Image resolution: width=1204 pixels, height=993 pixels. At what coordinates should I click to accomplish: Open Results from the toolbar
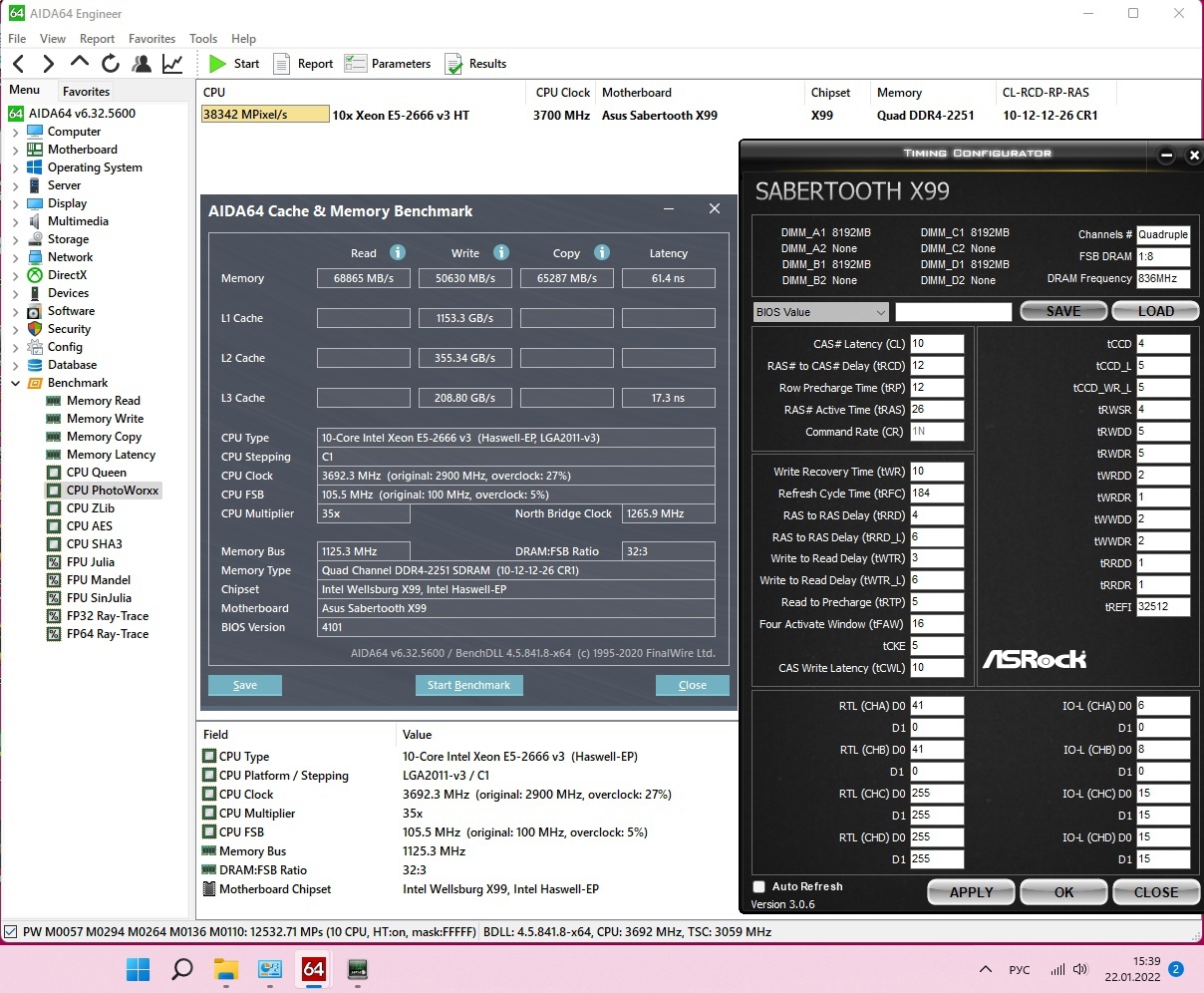click(475, 64)
